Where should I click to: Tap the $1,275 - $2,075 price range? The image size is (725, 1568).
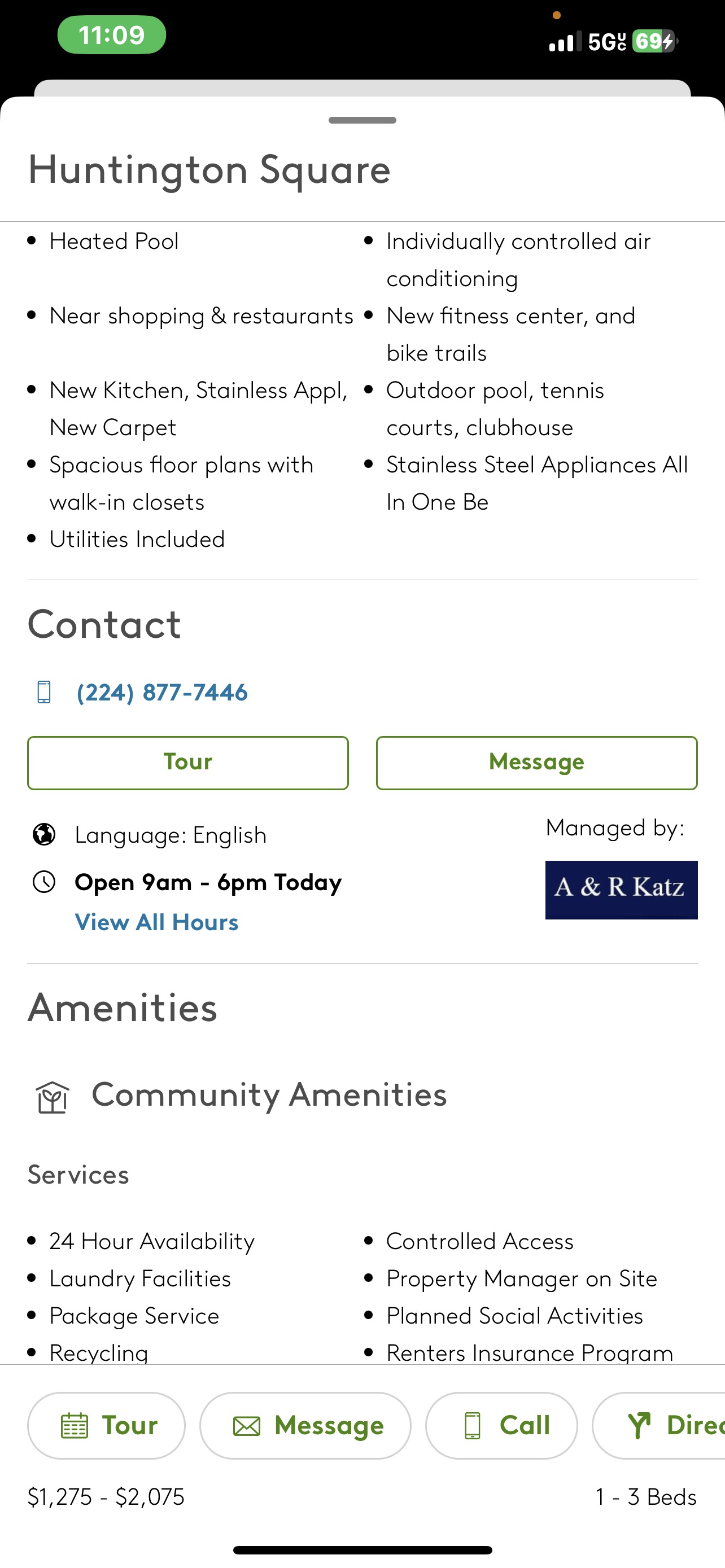coord(106,1497)
